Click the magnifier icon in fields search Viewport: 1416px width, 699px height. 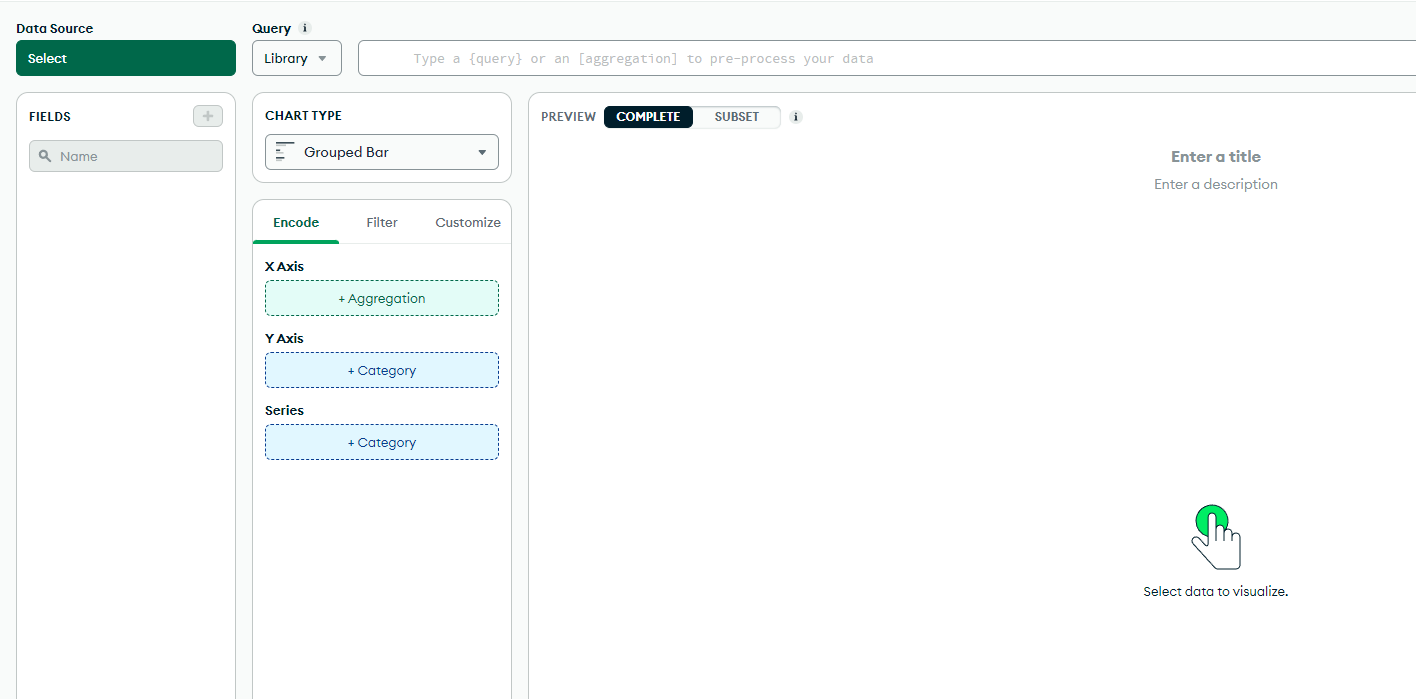pyautogui.click(x=45, y=156)
